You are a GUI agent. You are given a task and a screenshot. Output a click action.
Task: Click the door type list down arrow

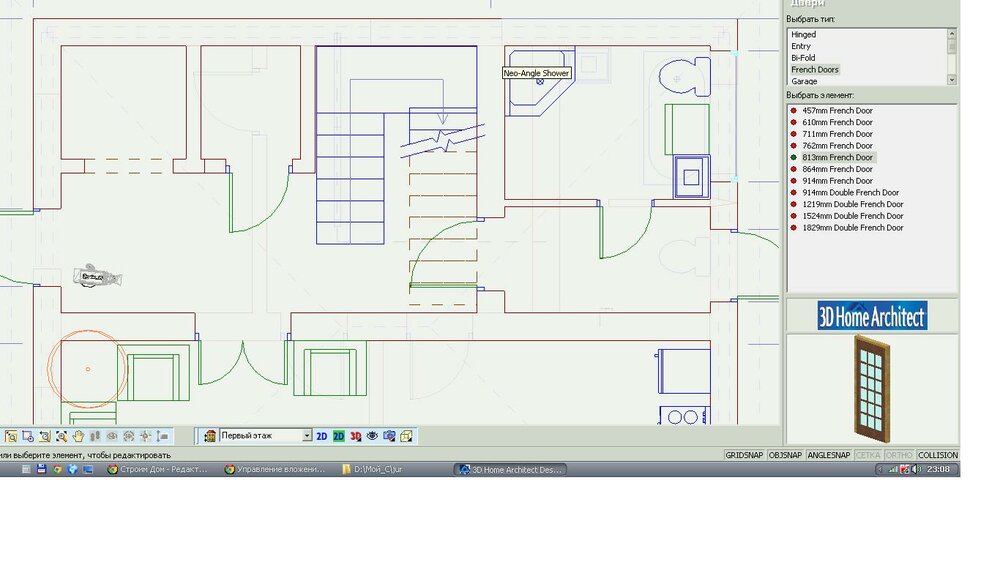point(952,80)
